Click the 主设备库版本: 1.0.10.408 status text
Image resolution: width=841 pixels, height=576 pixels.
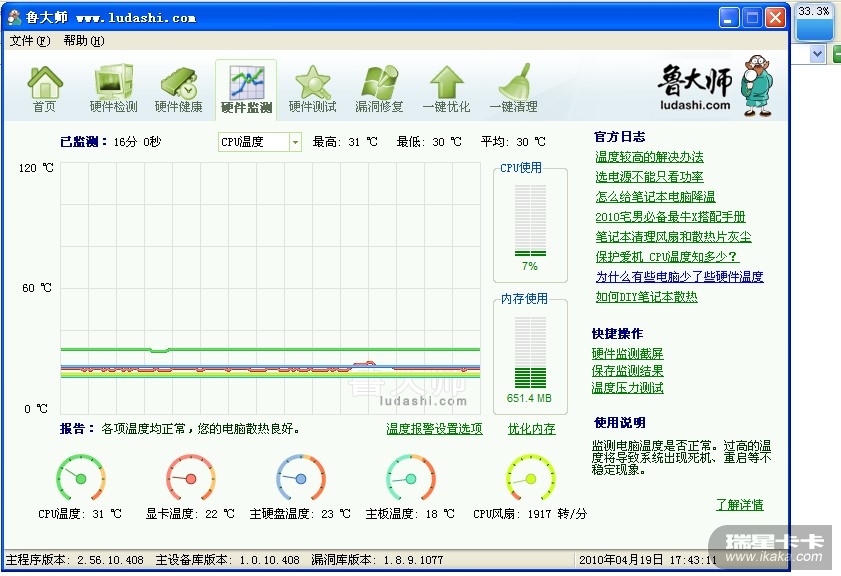tap(227, 560)
